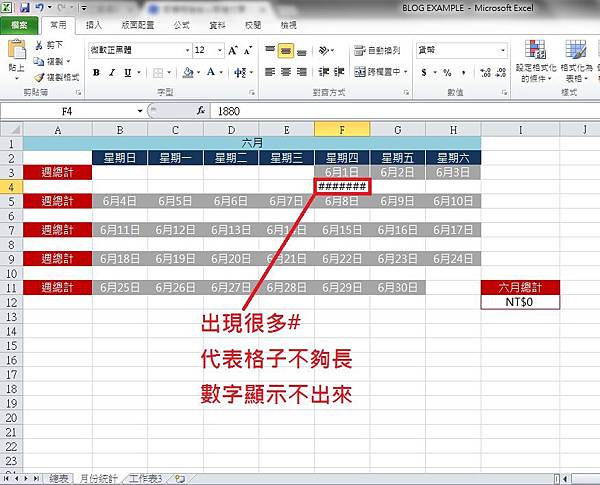
Task: Expand the font color dropdown arrow
Action: [221, 72]
